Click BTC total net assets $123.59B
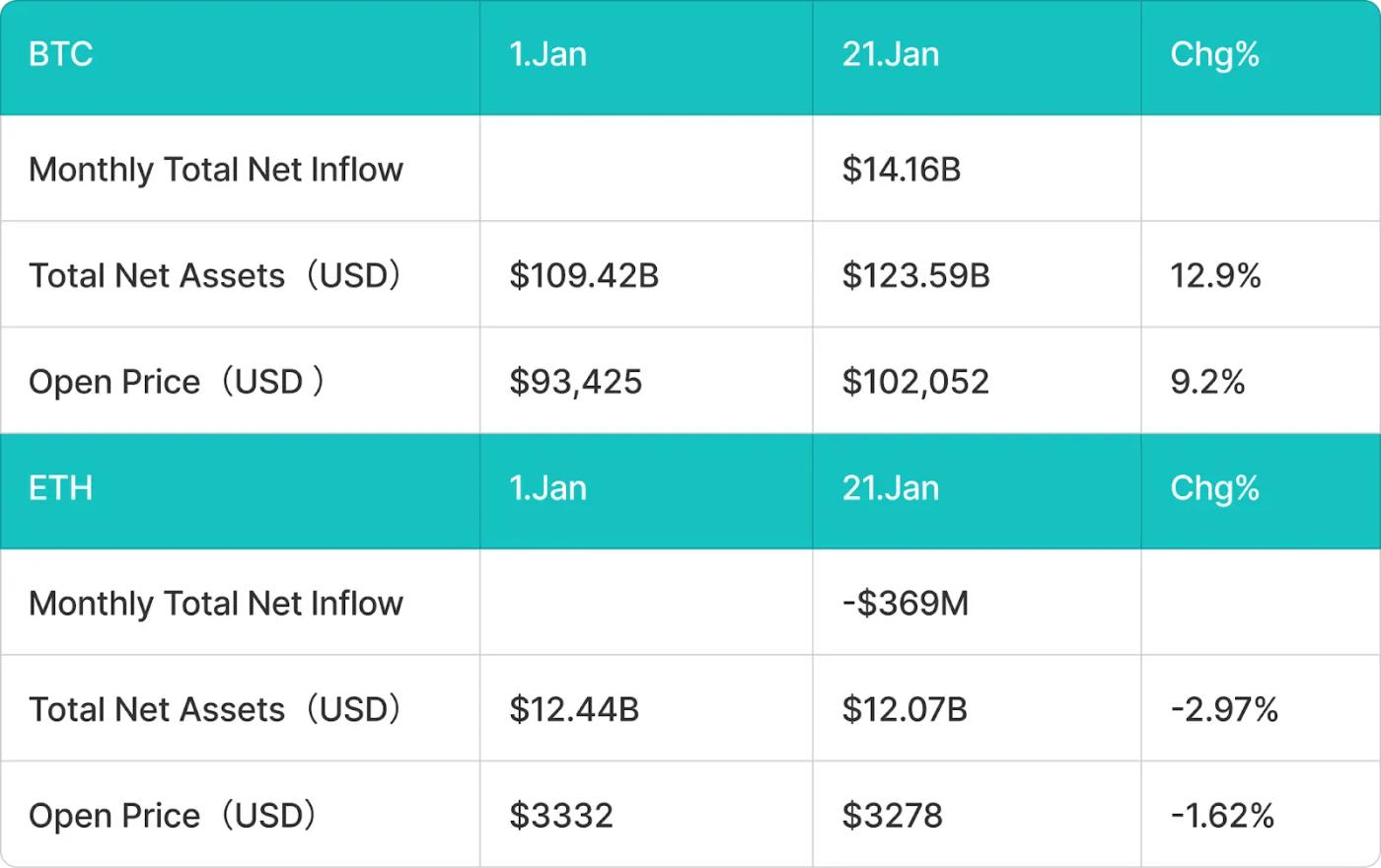The image size is (1381, 868). coord(914,275)
